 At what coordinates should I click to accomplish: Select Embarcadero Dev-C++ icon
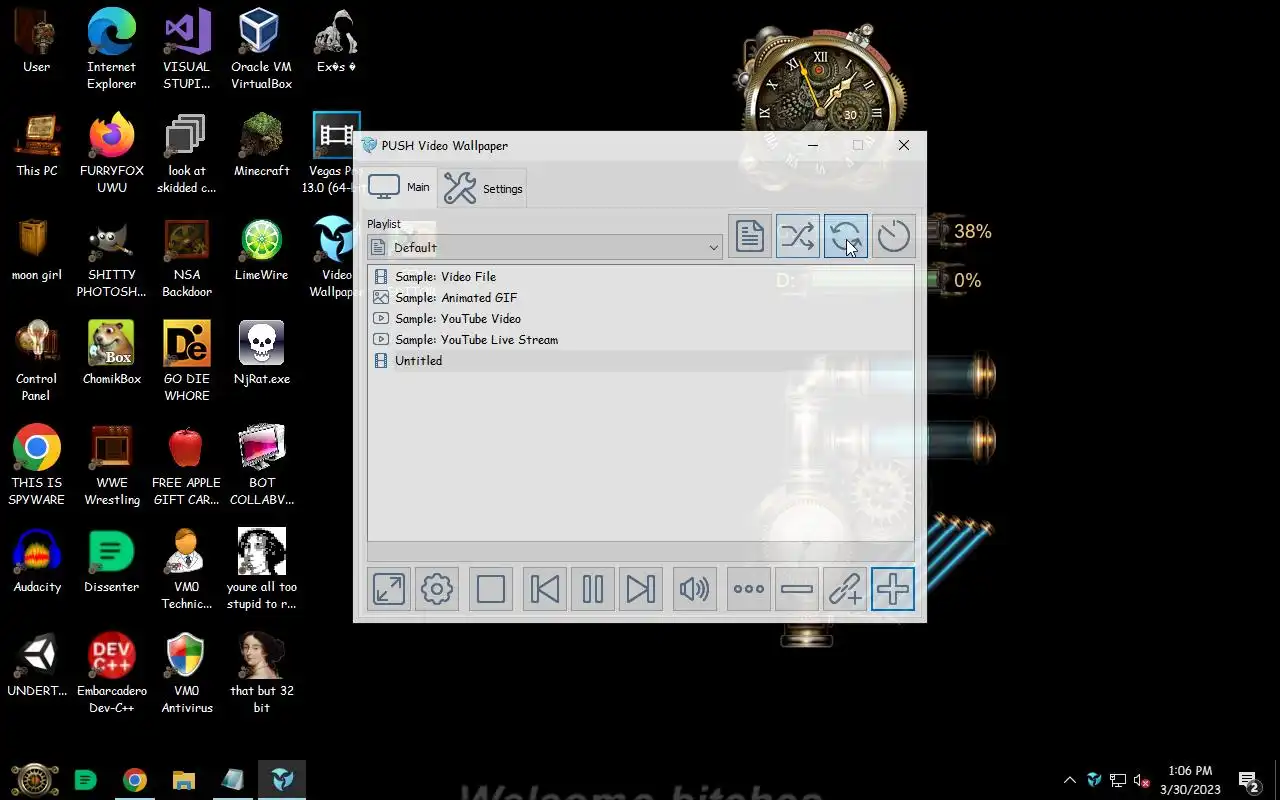[111, 673]
